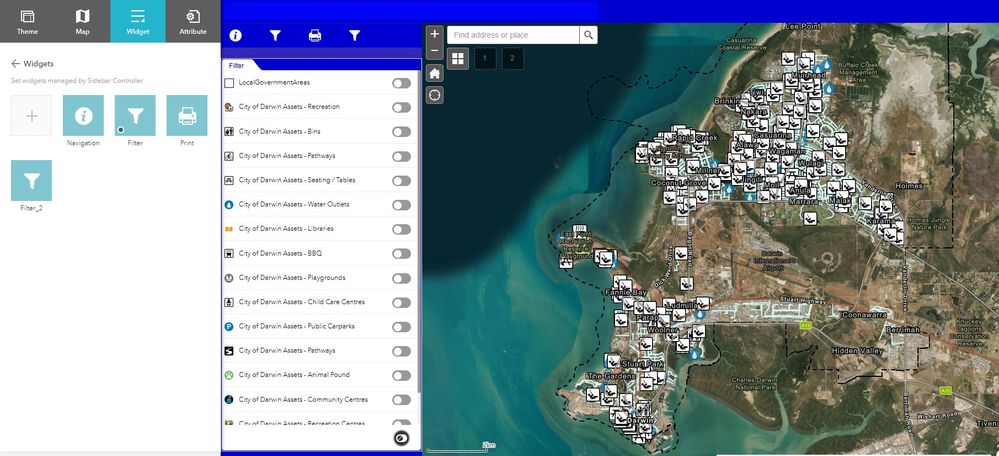Return map to home extent
This screenshot has width=999, height=456.
(435, 73)
